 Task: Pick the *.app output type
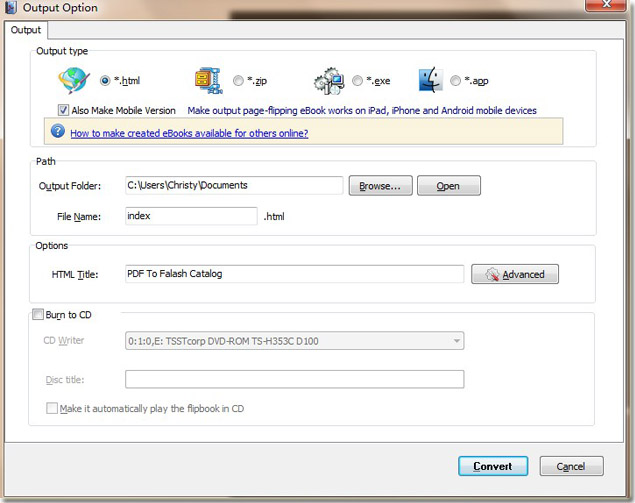(x=456, y=81)
